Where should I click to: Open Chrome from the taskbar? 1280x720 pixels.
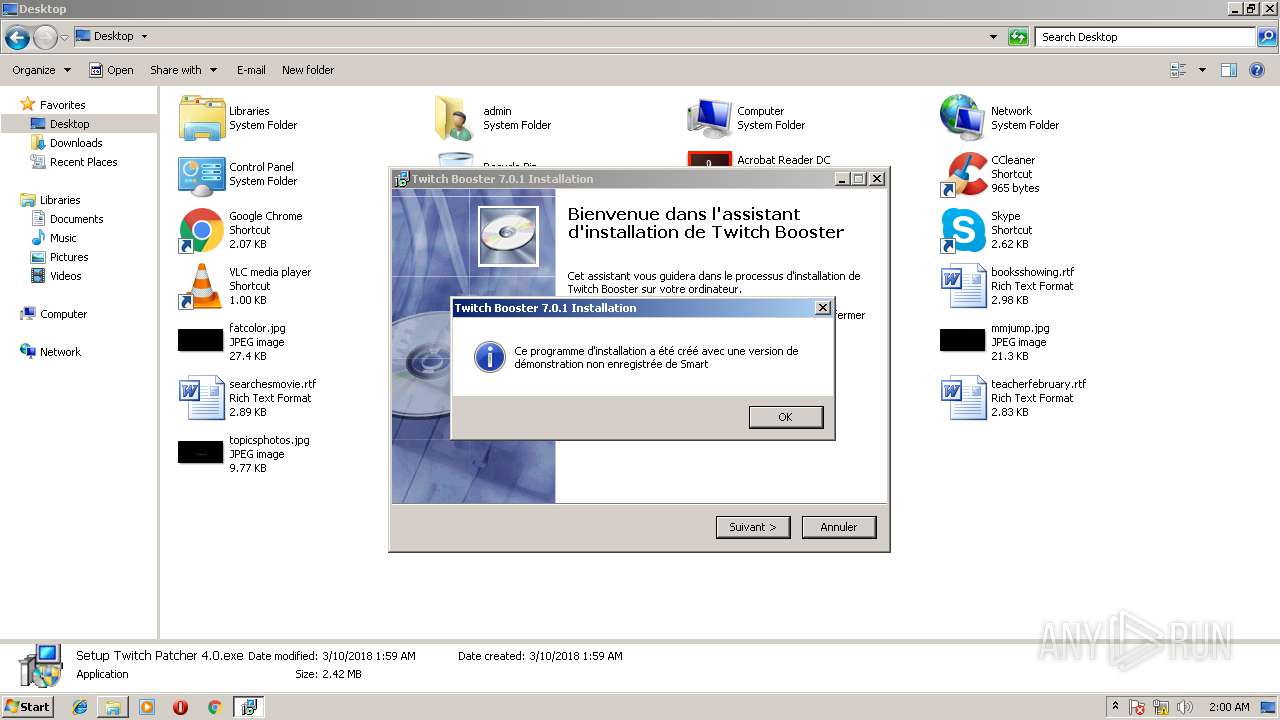click(214, 707)
